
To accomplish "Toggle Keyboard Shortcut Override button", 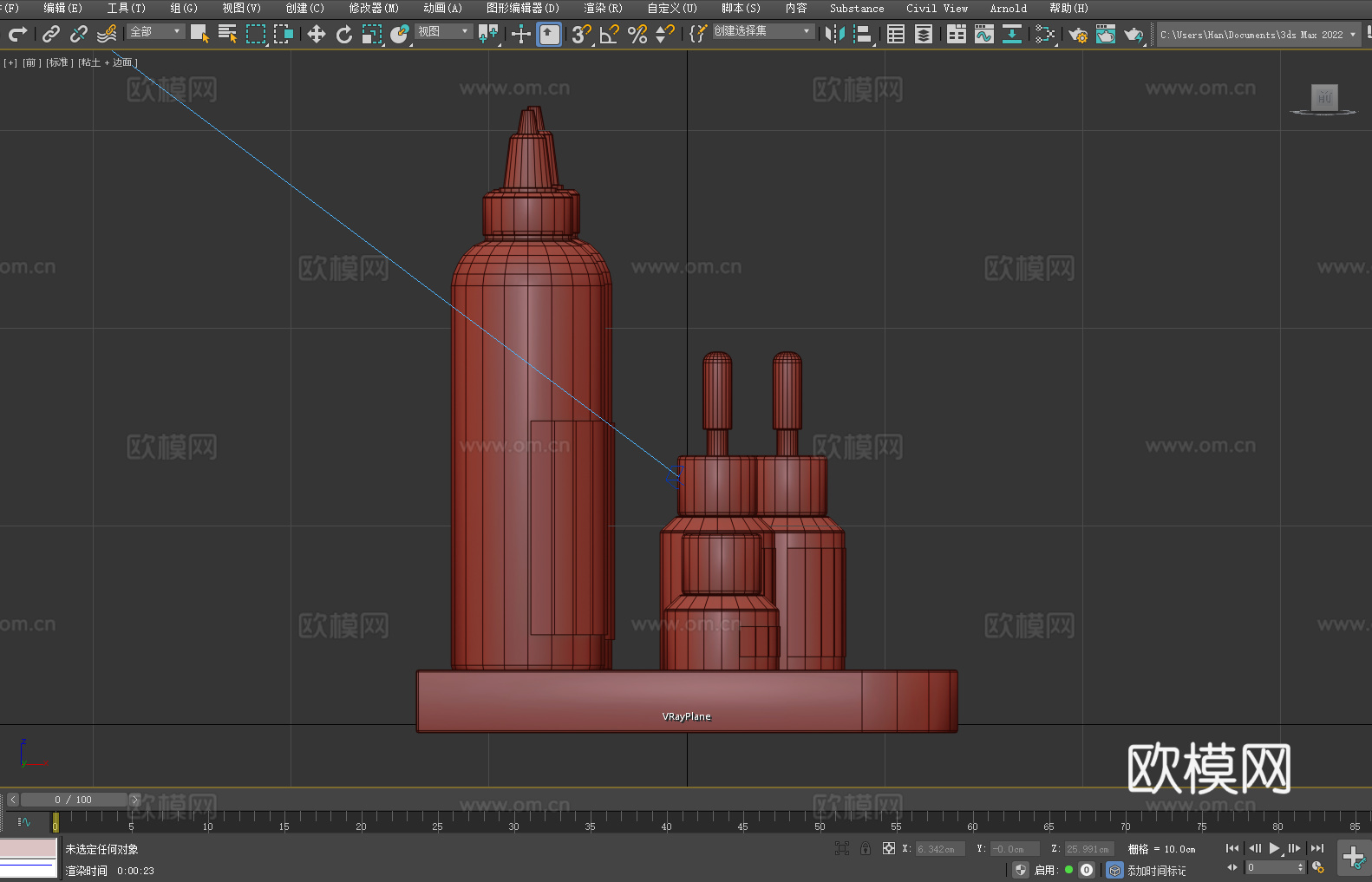I will click(x=549, y=34).
